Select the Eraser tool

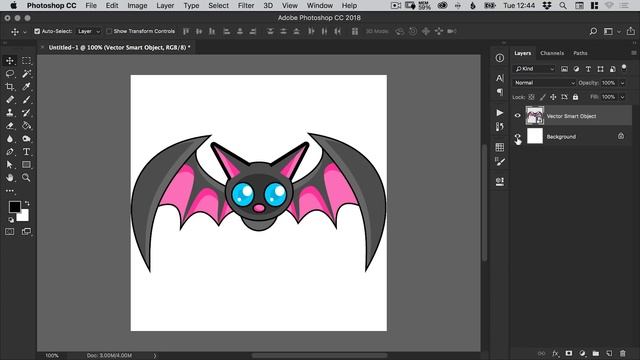10,126
